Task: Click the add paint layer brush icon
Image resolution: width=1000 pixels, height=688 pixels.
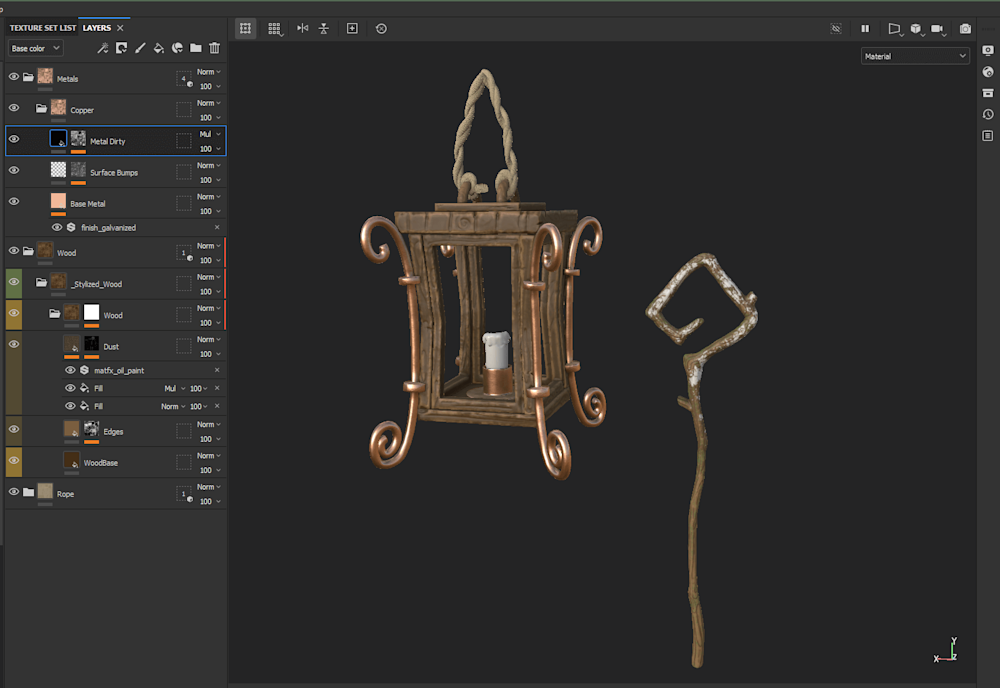Action: [140, 48]
